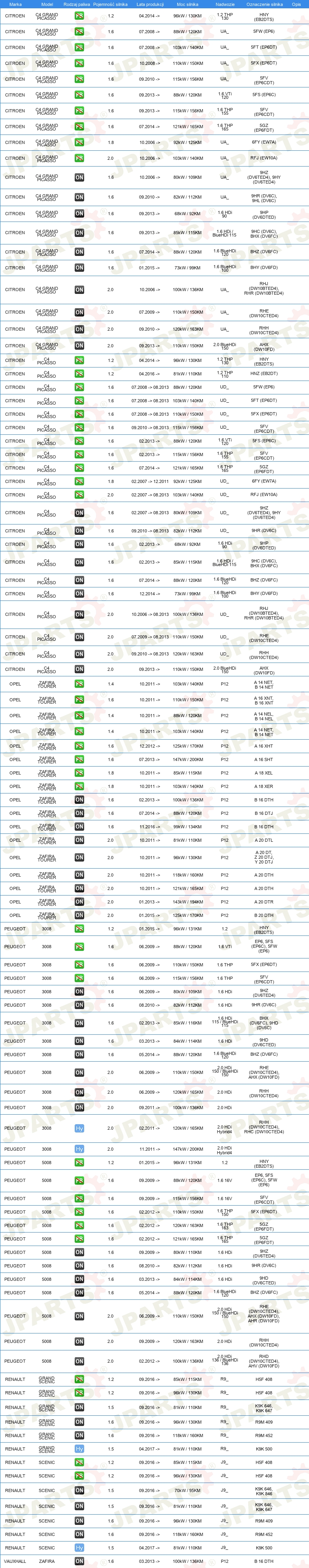Viewport: 309px width, 1568px height.
Task: Click the 'RHD (DW10CTED4), AHV (DW10FD)' engine cell
Action: pos(264,1361)
